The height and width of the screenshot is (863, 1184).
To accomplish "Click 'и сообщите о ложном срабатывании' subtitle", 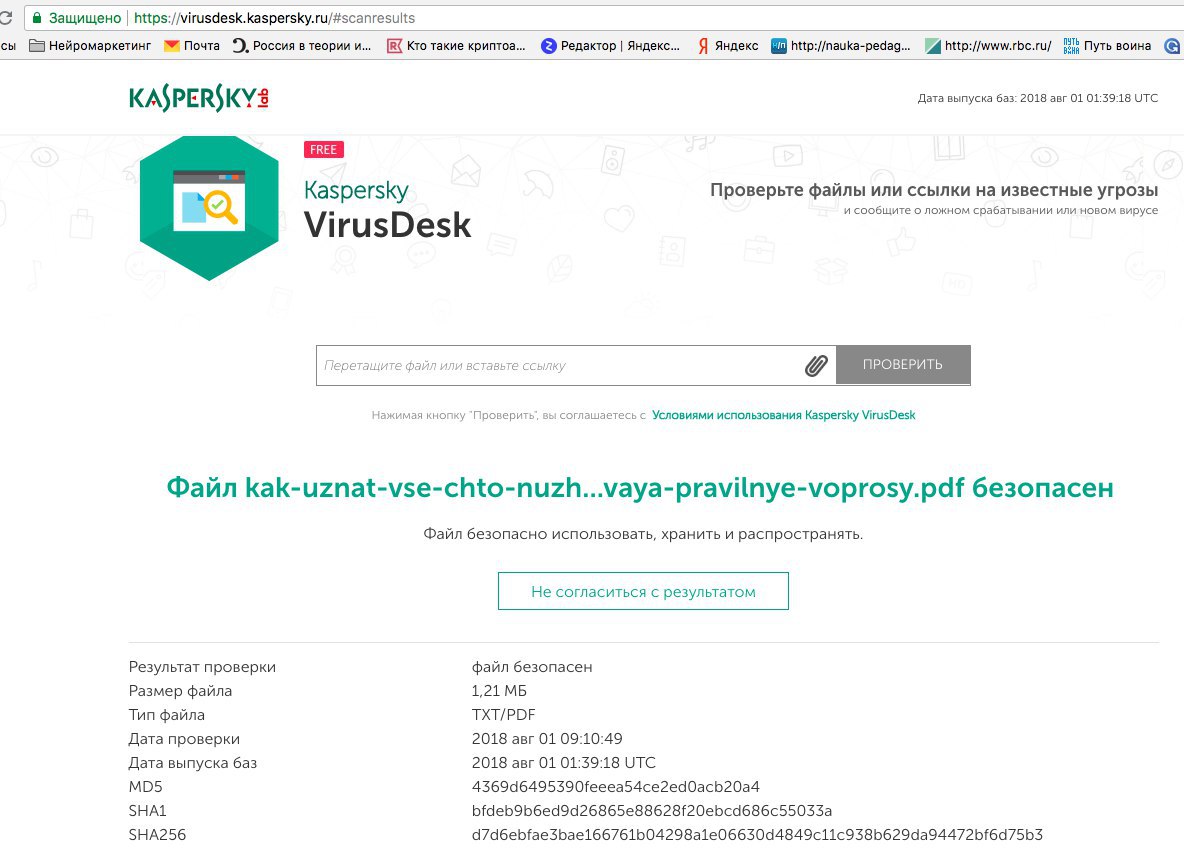I will (1001, 211).
